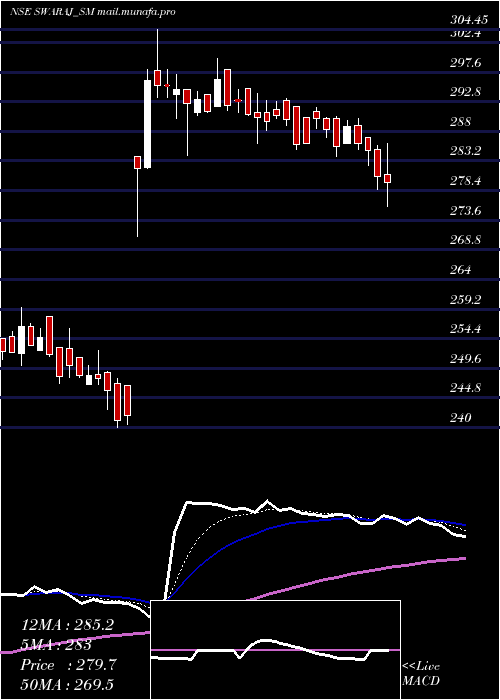Screen dimensions: 500x700
Task: Click the 264 price axis label
Action: 460,270
